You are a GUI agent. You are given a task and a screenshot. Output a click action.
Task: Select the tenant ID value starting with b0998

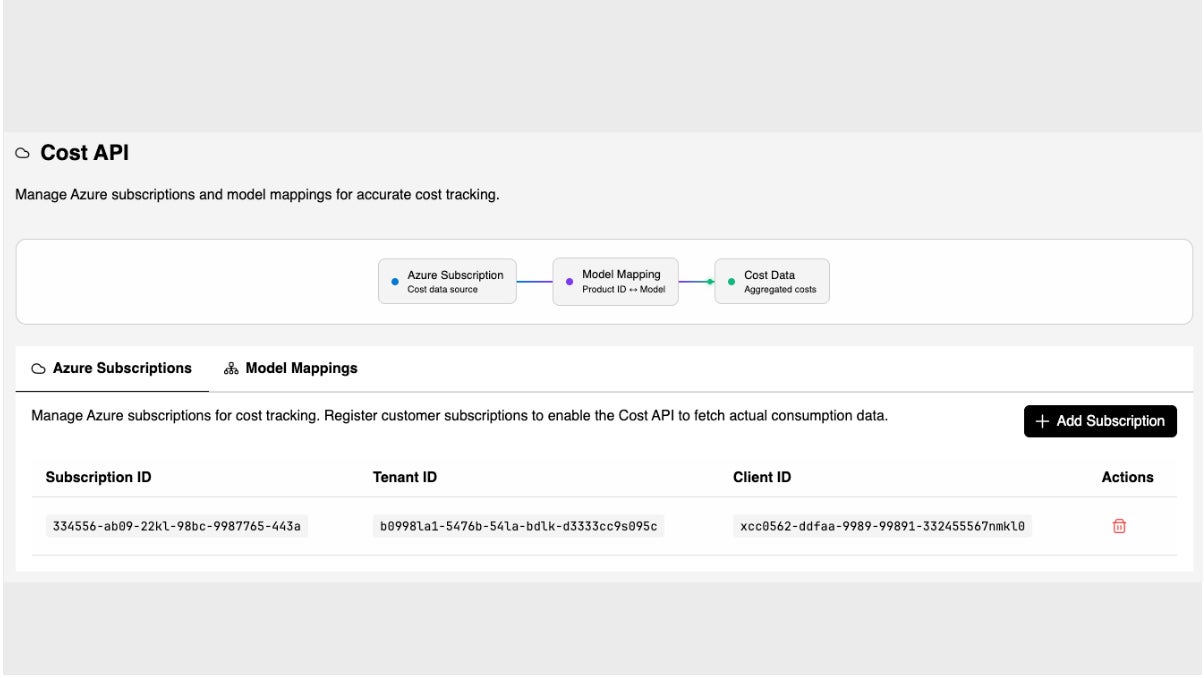click(x=517, y=526)
